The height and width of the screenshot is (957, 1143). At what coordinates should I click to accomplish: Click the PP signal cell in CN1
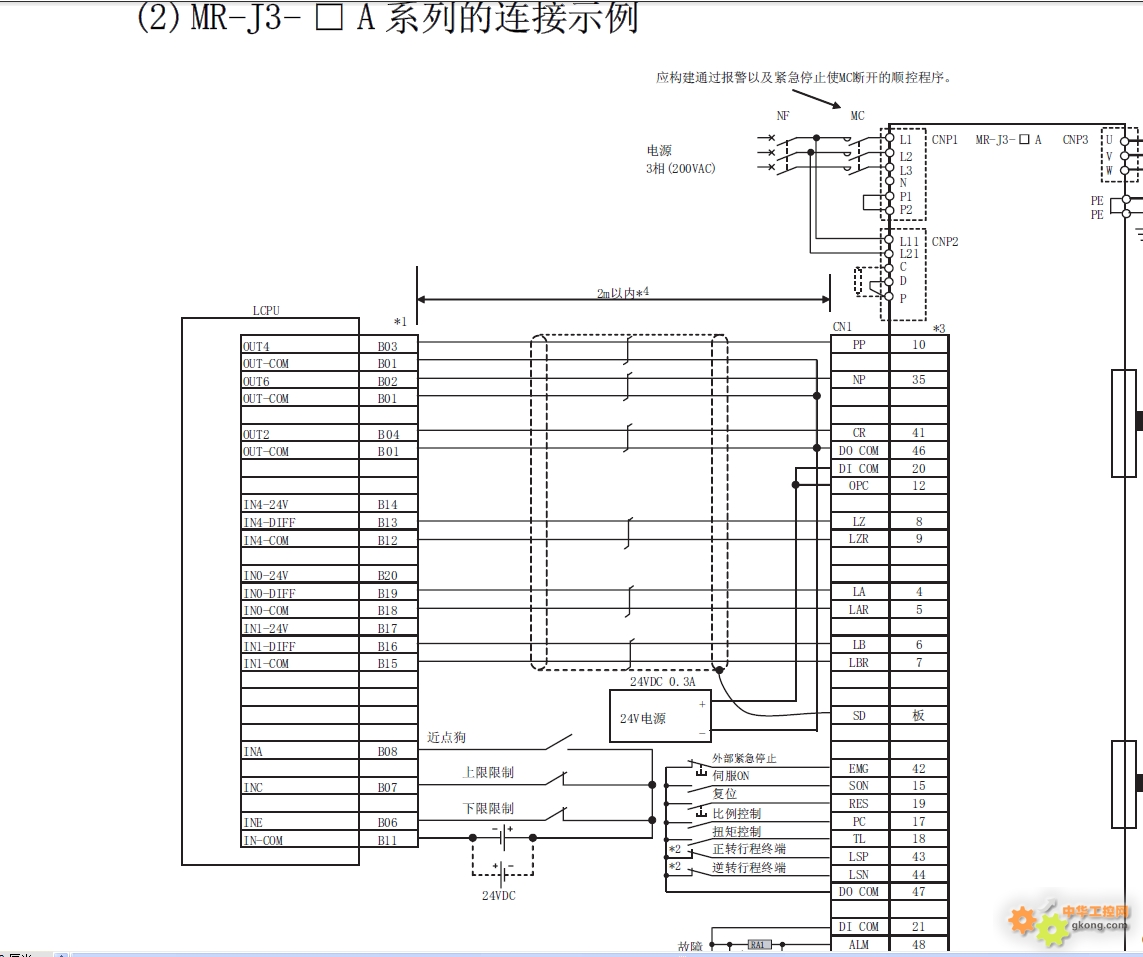click(860, 344)
